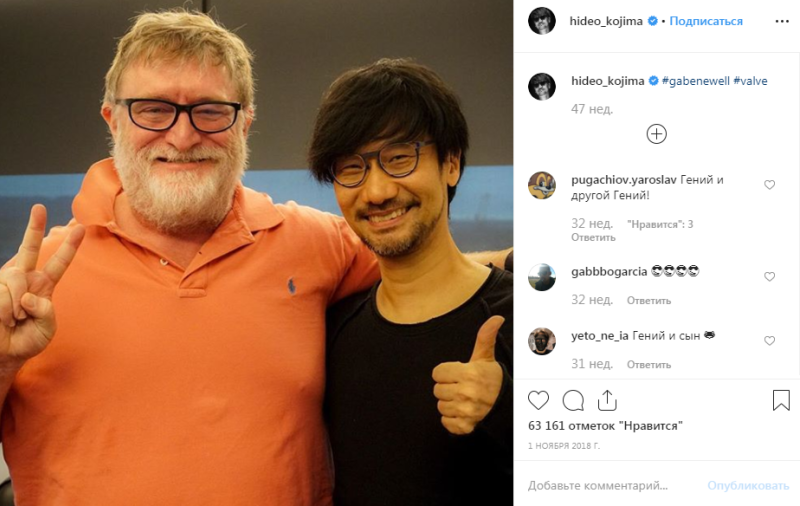Load more comments with plus icon
Viewport: 800px width, 506px height.
(657, 134)
